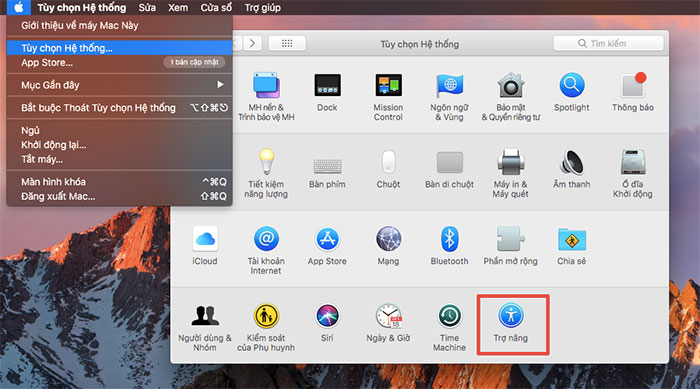
Task: Open MH nền & Trình bảo vệ MH
Action: (x=266, y=97)
